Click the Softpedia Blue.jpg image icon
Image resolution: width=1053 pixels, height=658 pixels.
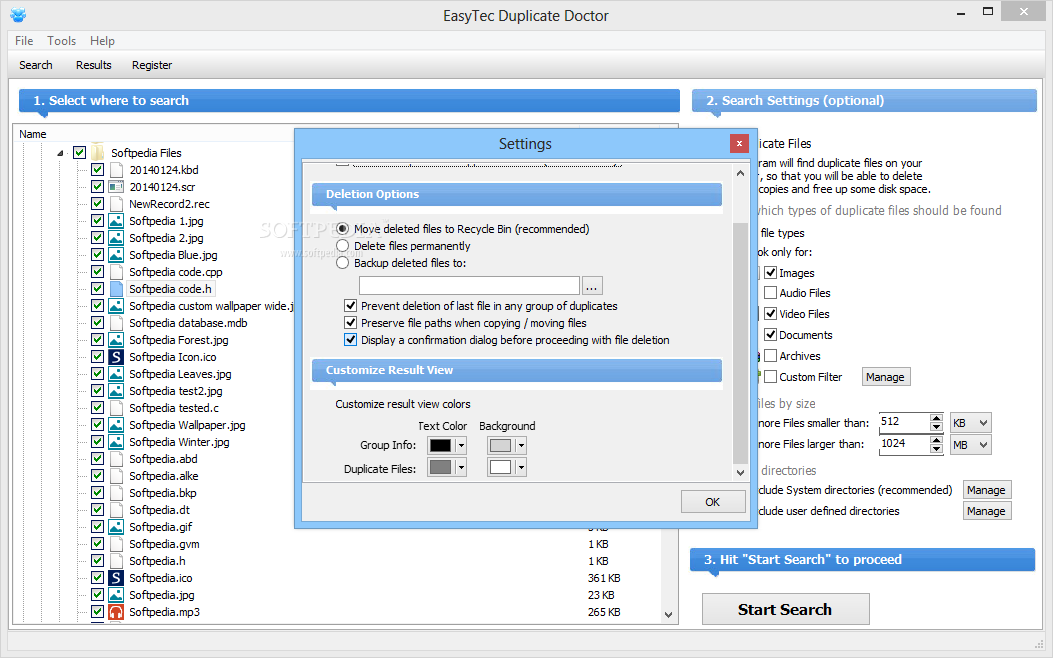coord(116,254)
